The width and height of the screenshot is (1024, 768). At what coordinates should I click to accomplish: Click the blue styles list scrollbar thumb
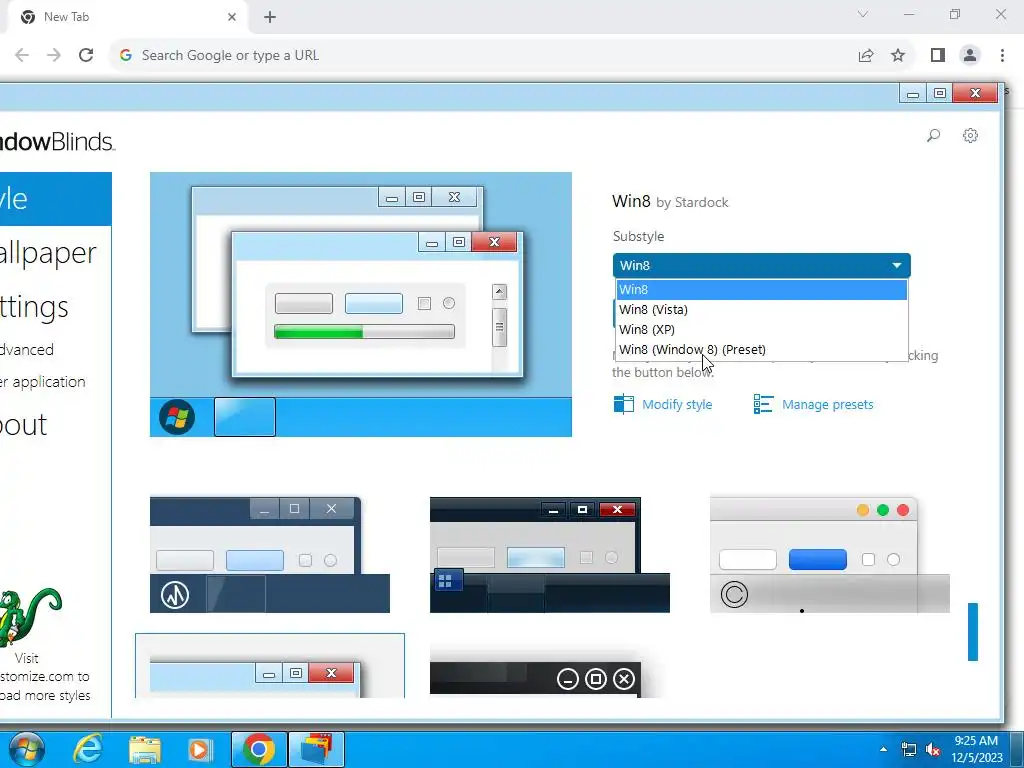click(973, 632)
